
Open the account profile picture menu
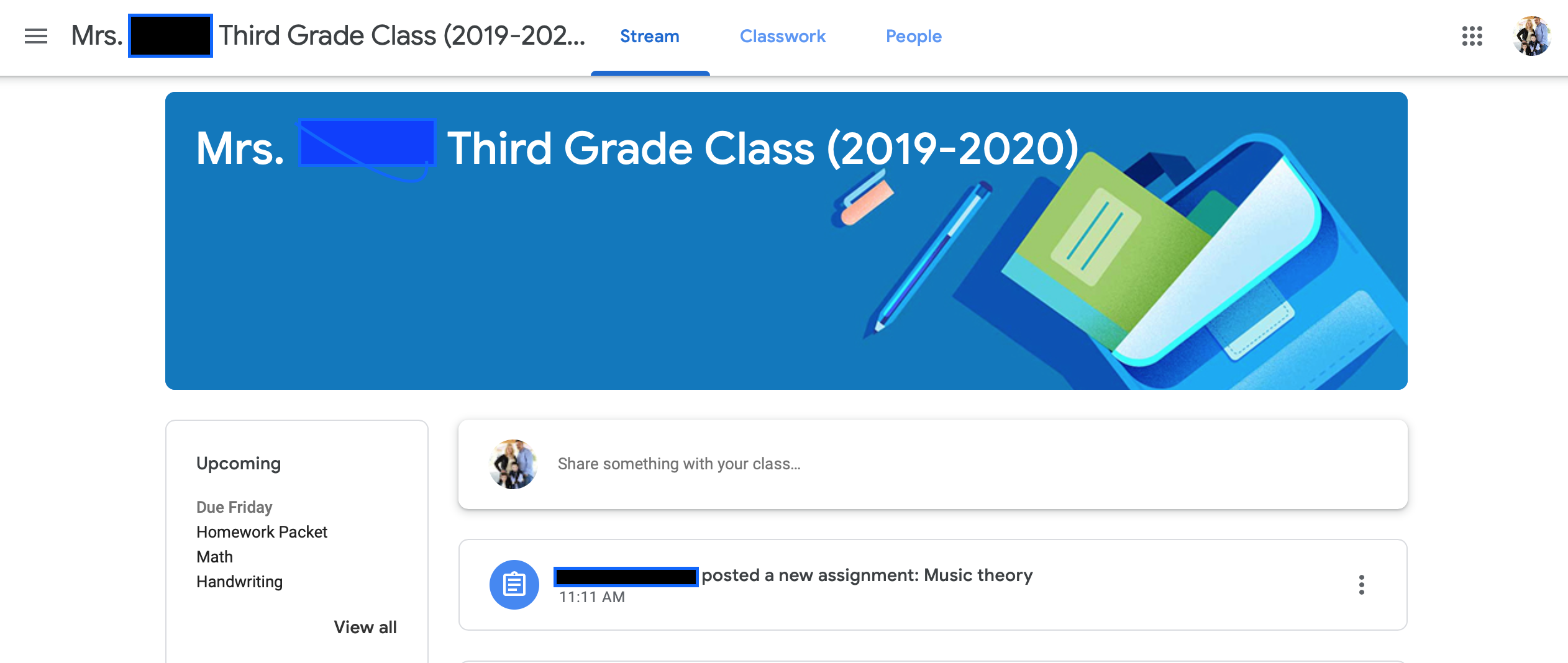click(x=1531, y=36)
